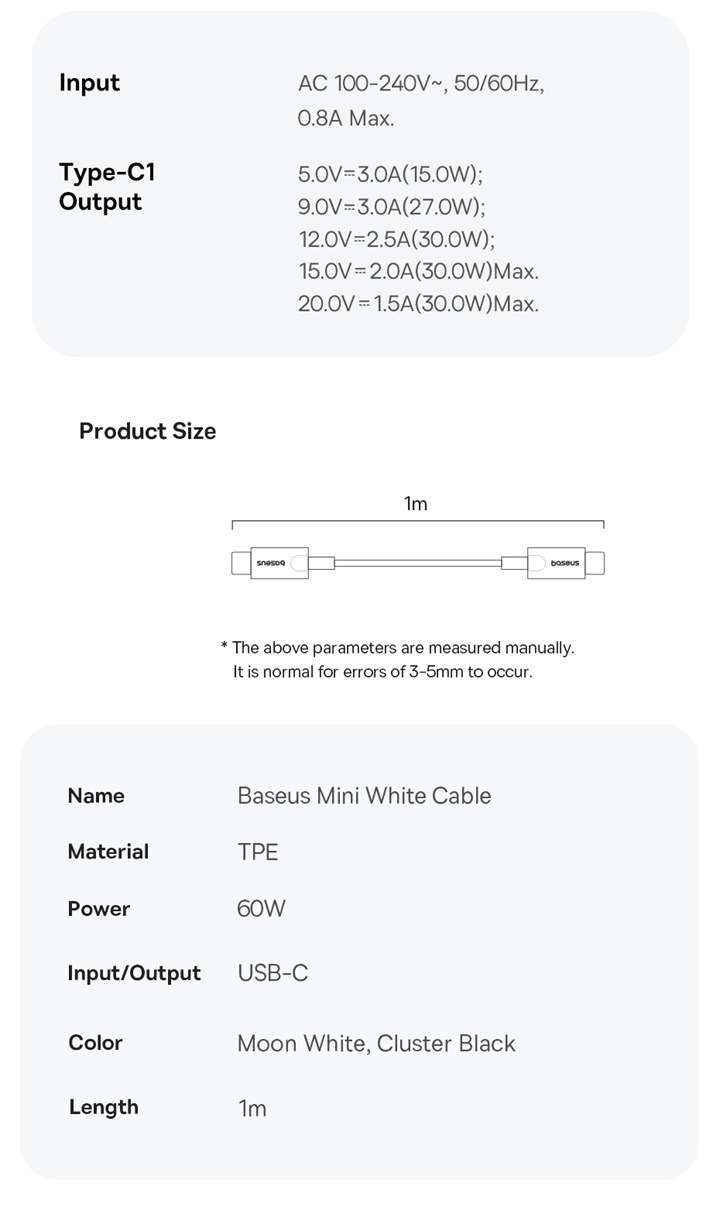Click the 15.0V 2.0A output line
This screenshot has width=720, height=1224.
click(418, 271)
